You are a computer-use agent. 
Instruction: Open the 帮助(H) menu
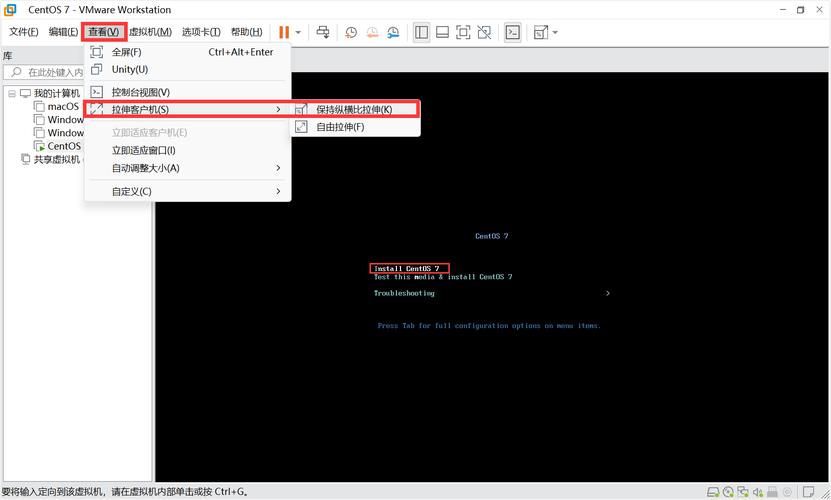(x=246, y=32)
